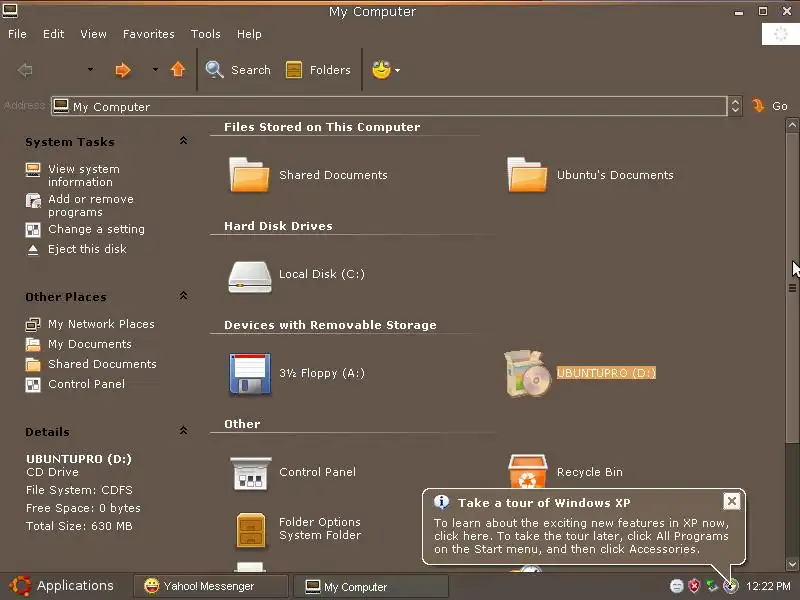Open the Shared Documents folder icon
The height and width of the screenshot is (600, 800).
click(x=249, y=174)
